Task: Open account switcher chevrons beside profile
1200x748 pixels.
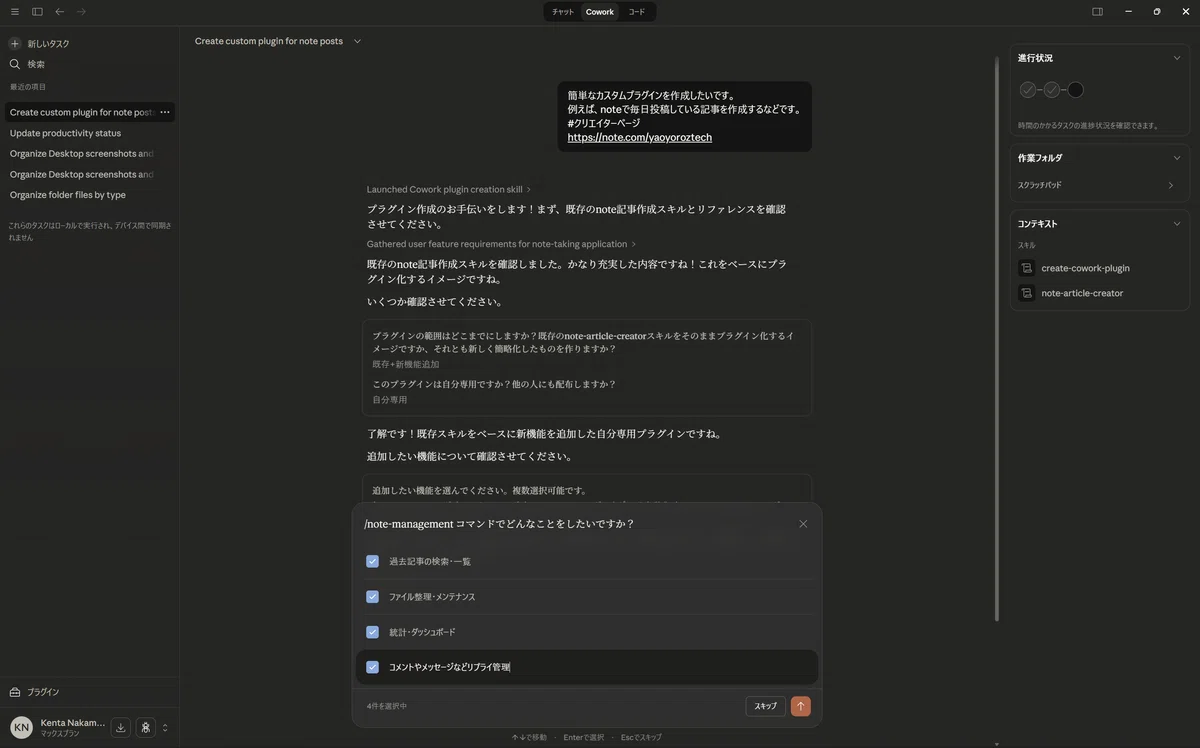Action: [165, 727]
